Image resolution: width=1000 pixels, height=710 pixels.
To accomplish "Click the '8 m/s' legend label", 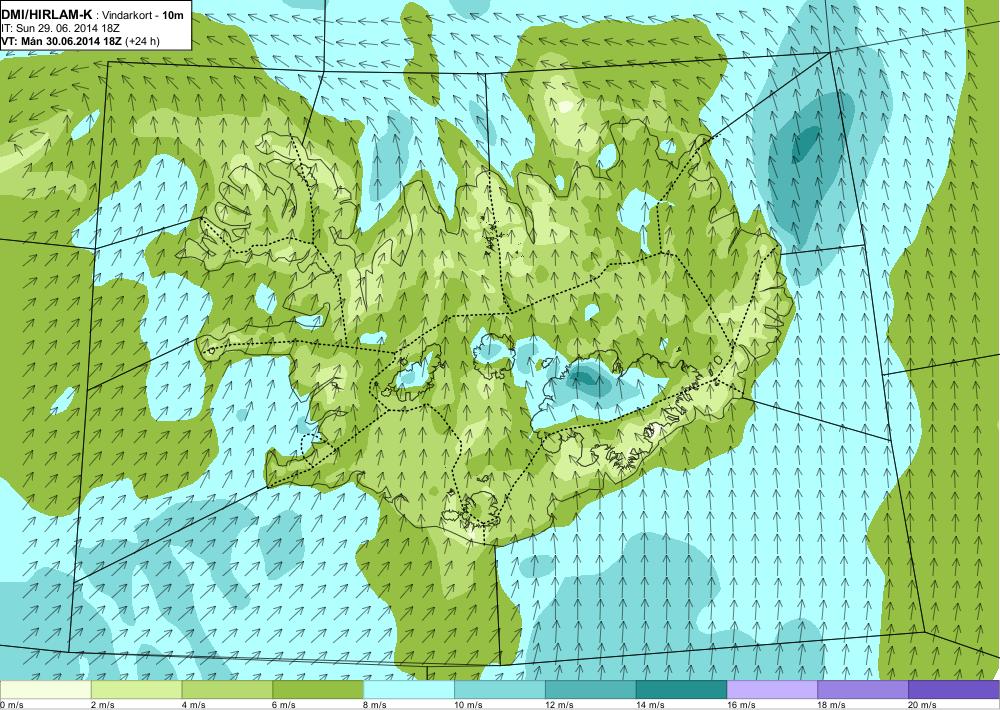I will tap(376, 705).
